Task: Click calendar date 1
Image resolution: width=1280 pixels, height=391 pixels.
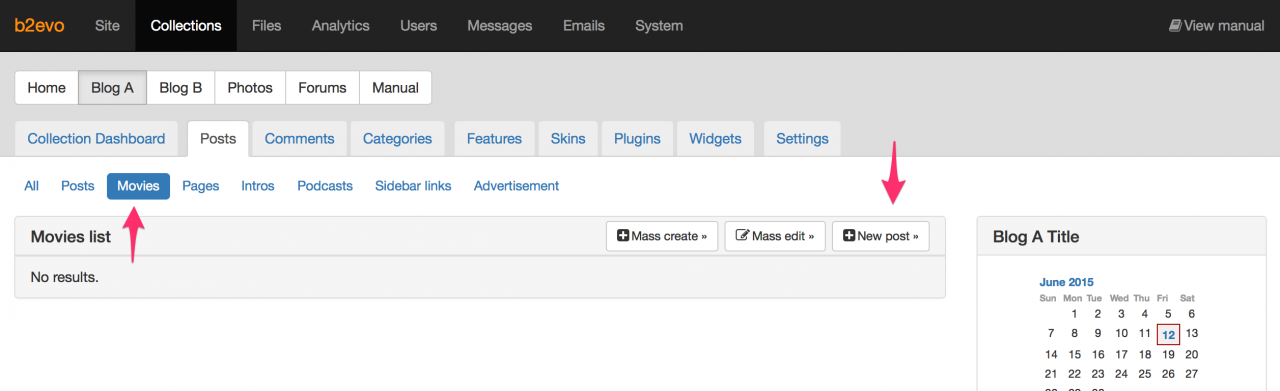Action: click(x=1074, y=314)
